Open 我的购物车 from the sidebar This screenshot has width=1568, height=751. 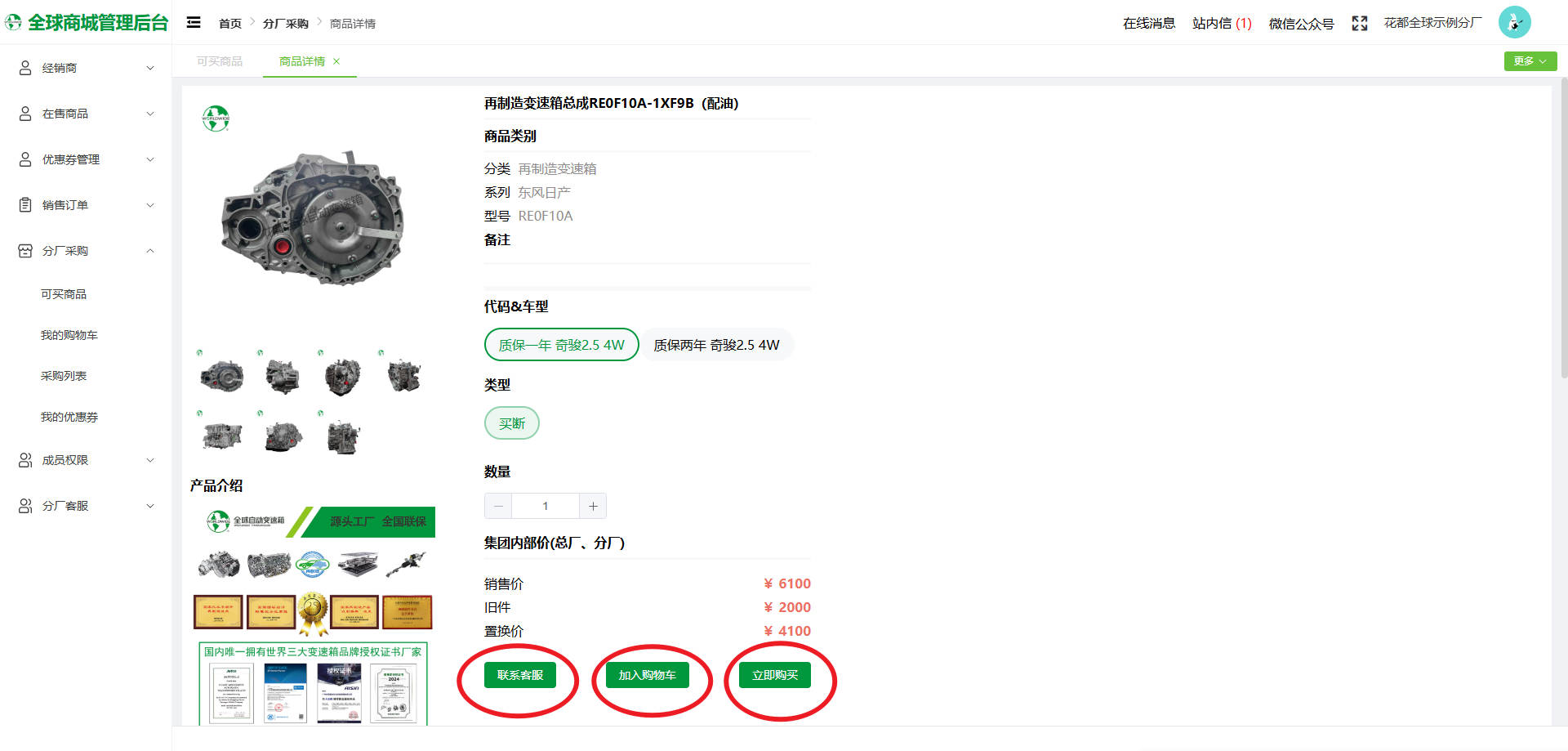69,334
